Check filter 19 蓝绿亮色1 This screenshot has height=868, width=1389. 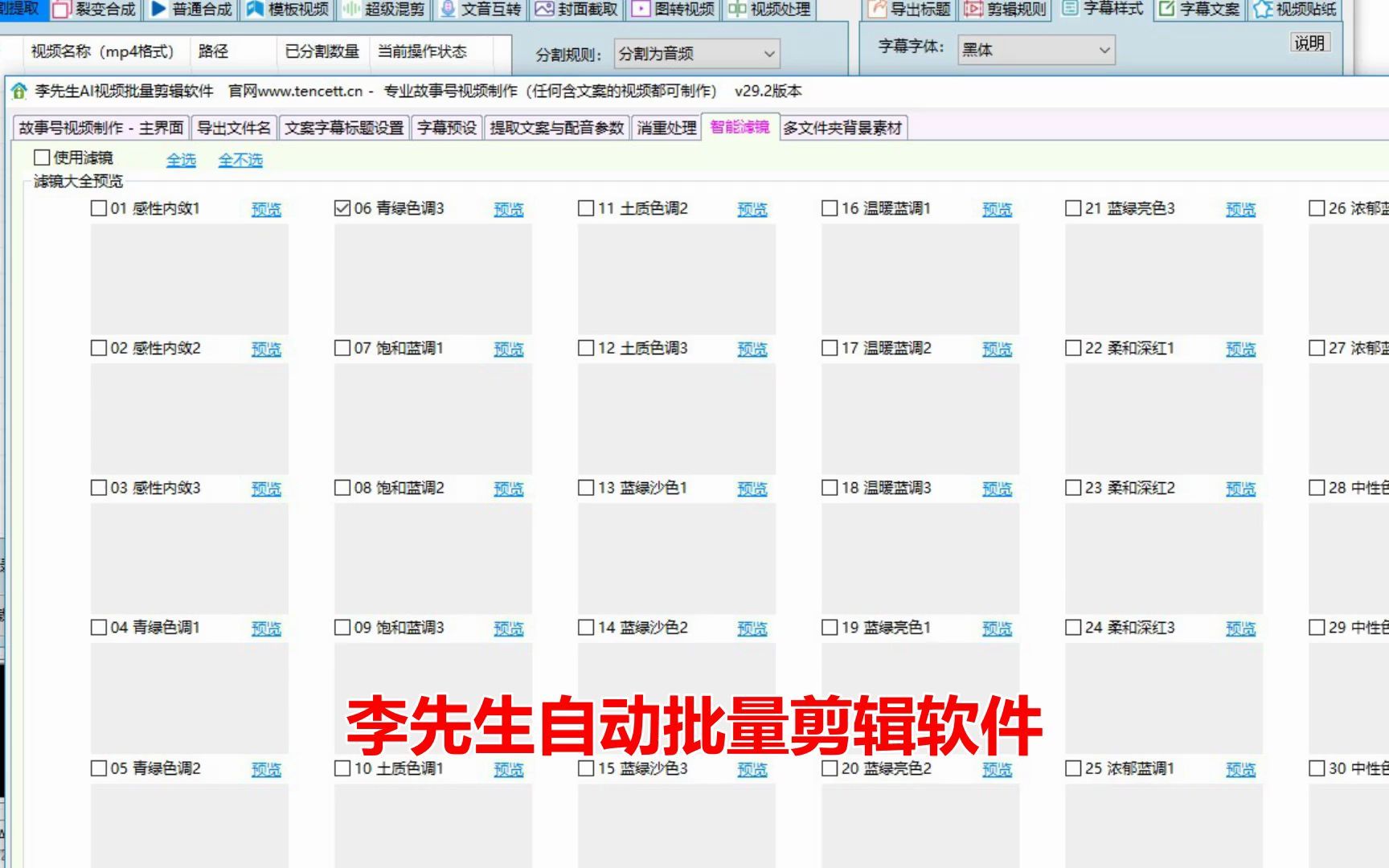click(x=830, y=627)
